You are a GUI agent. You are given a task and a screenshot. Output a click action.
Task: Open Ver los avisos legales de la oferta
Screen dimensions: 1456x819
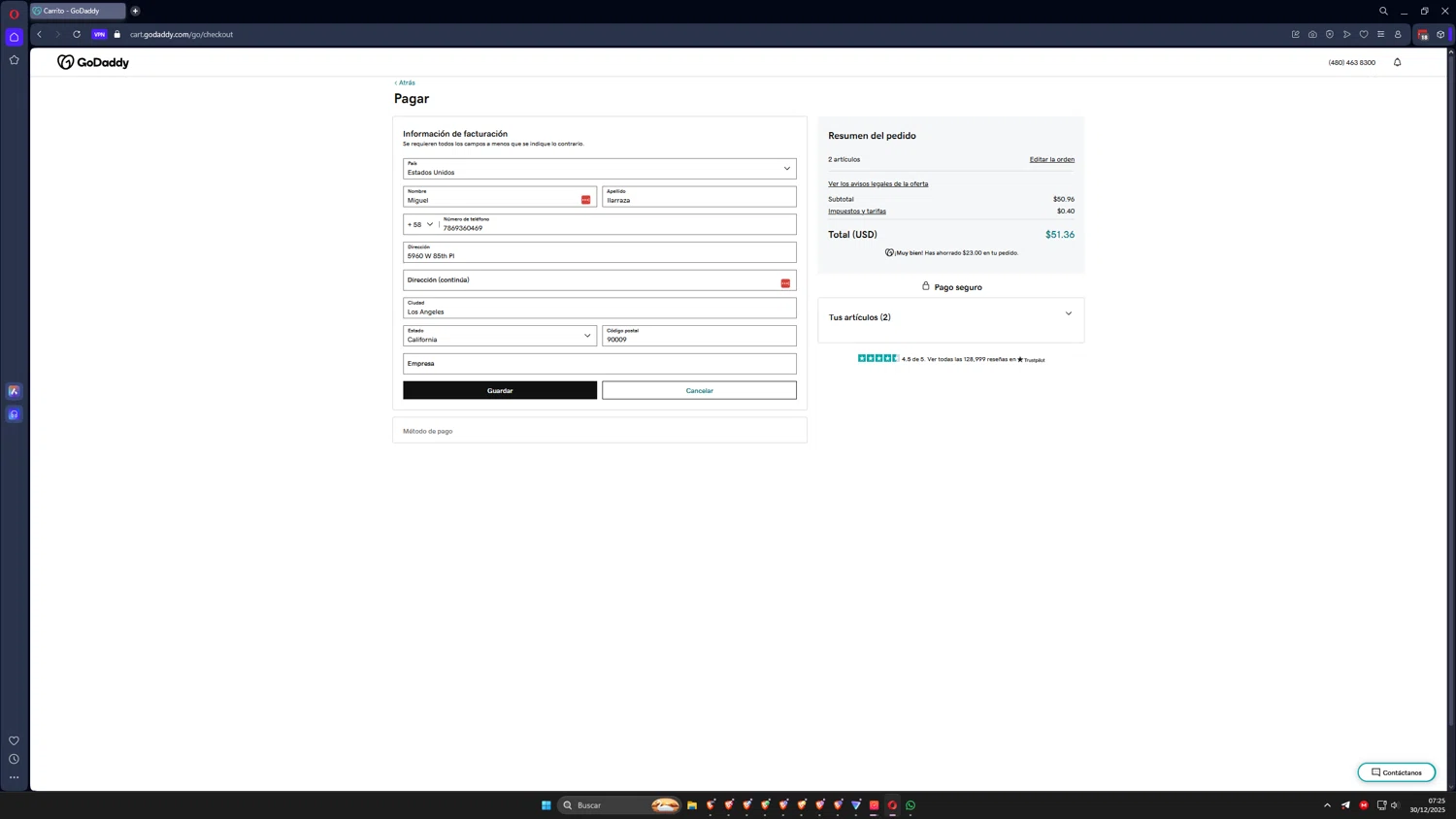(877, 183)
